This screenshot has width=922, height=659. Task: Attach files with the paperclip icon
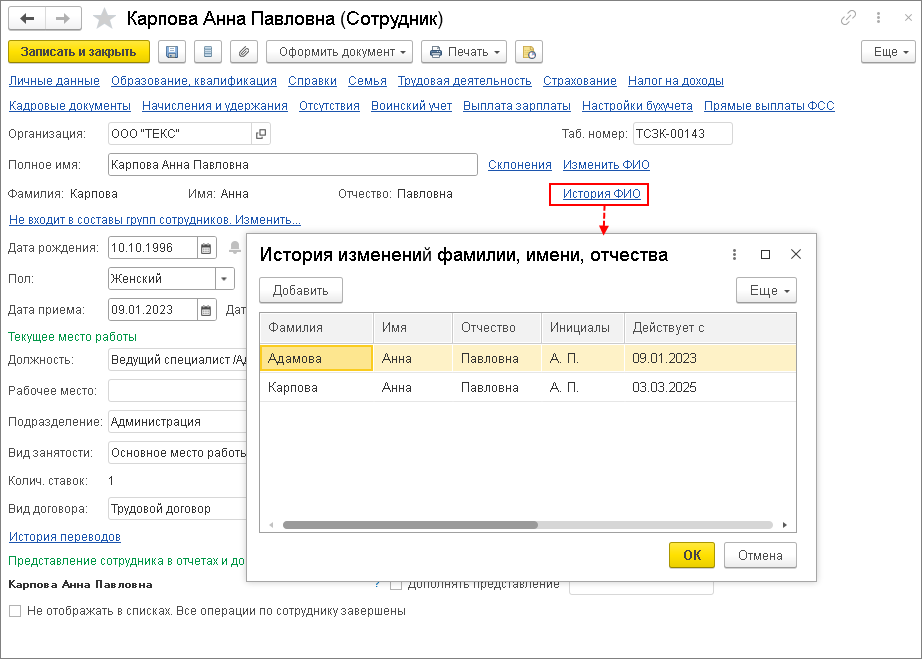coord(244,52)
